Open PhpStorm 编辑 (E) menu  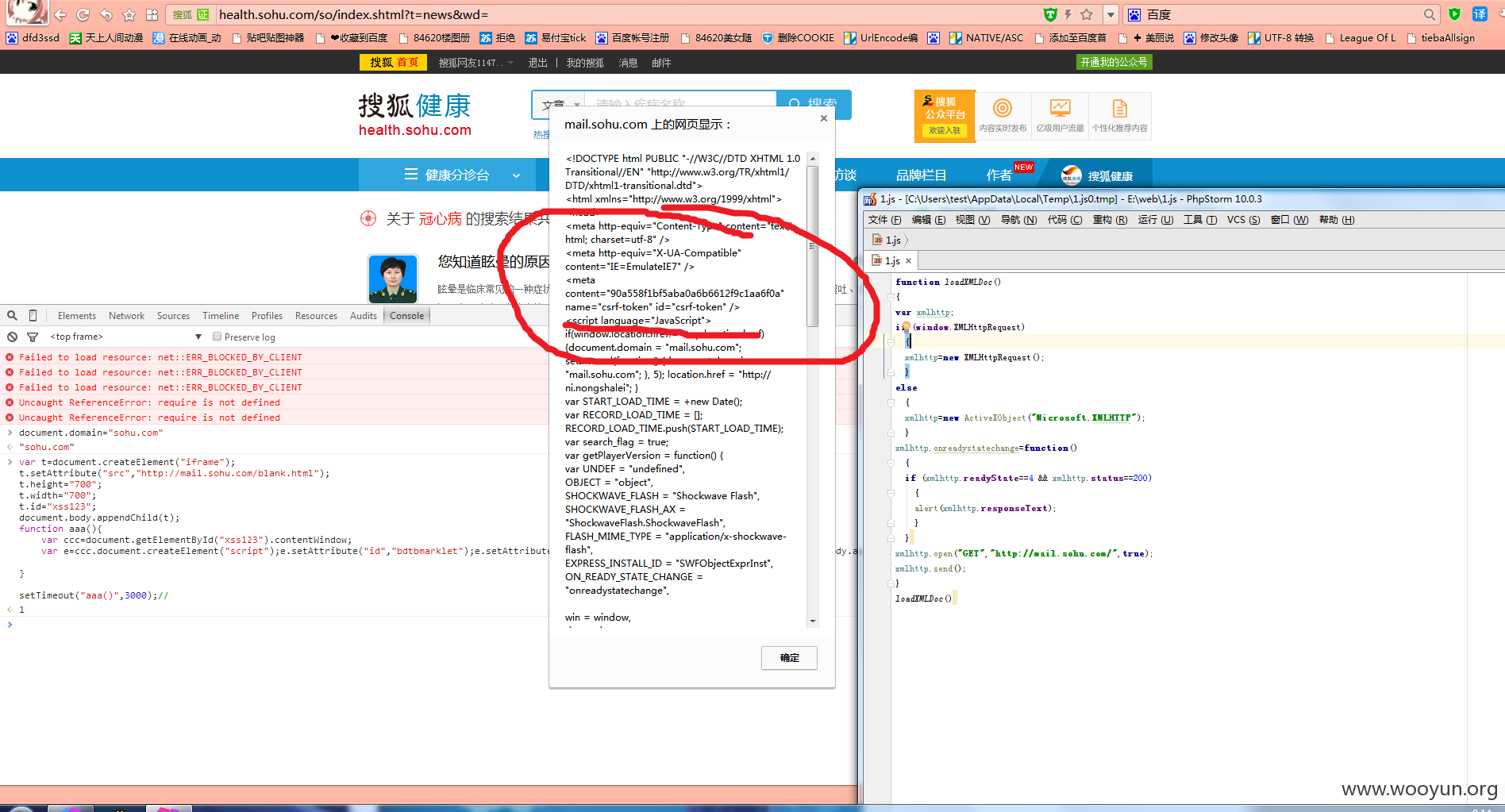click(929, 220)
